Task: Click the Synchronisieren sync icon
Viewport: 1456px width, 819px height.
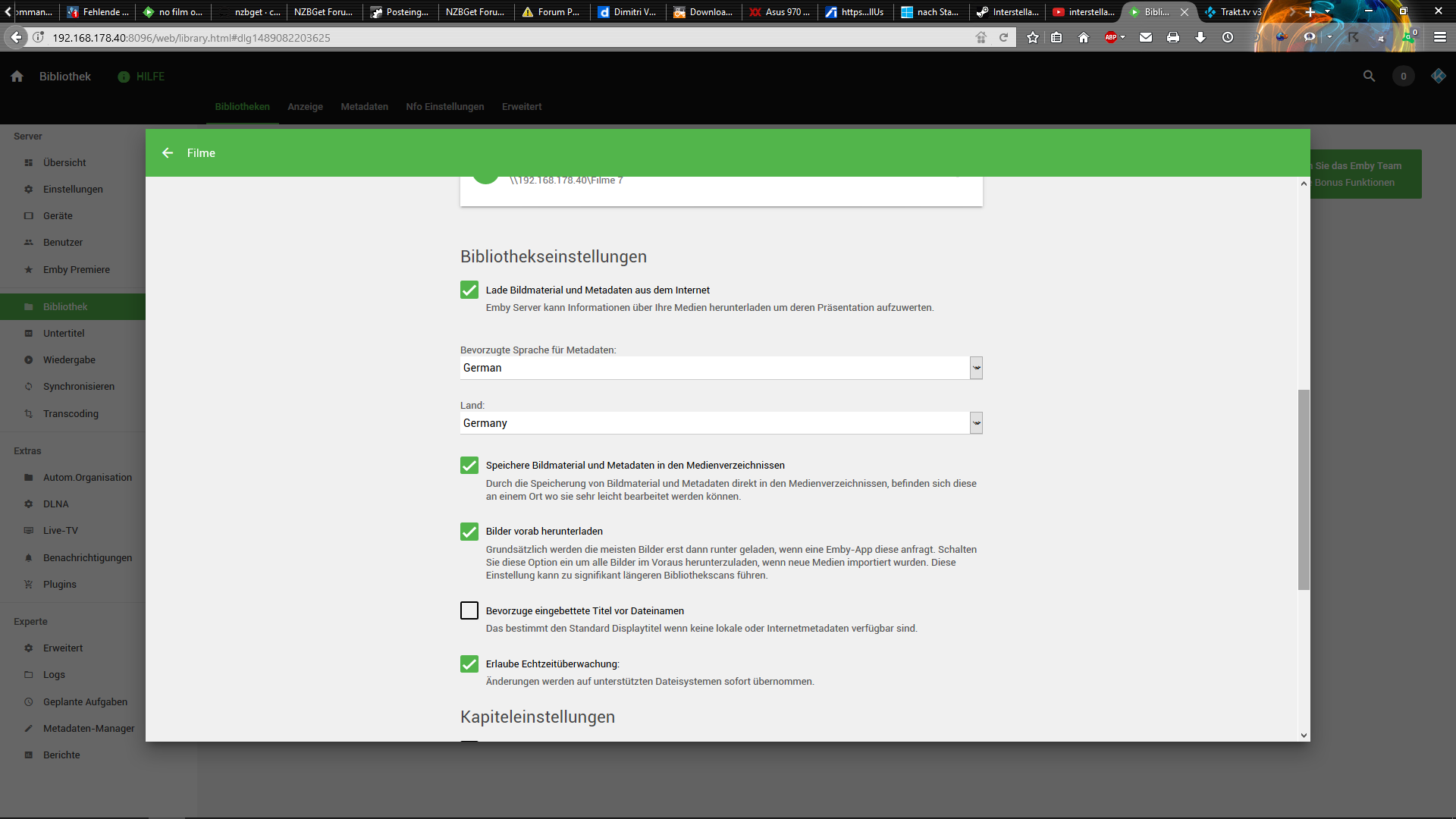Action: point(29,387)
